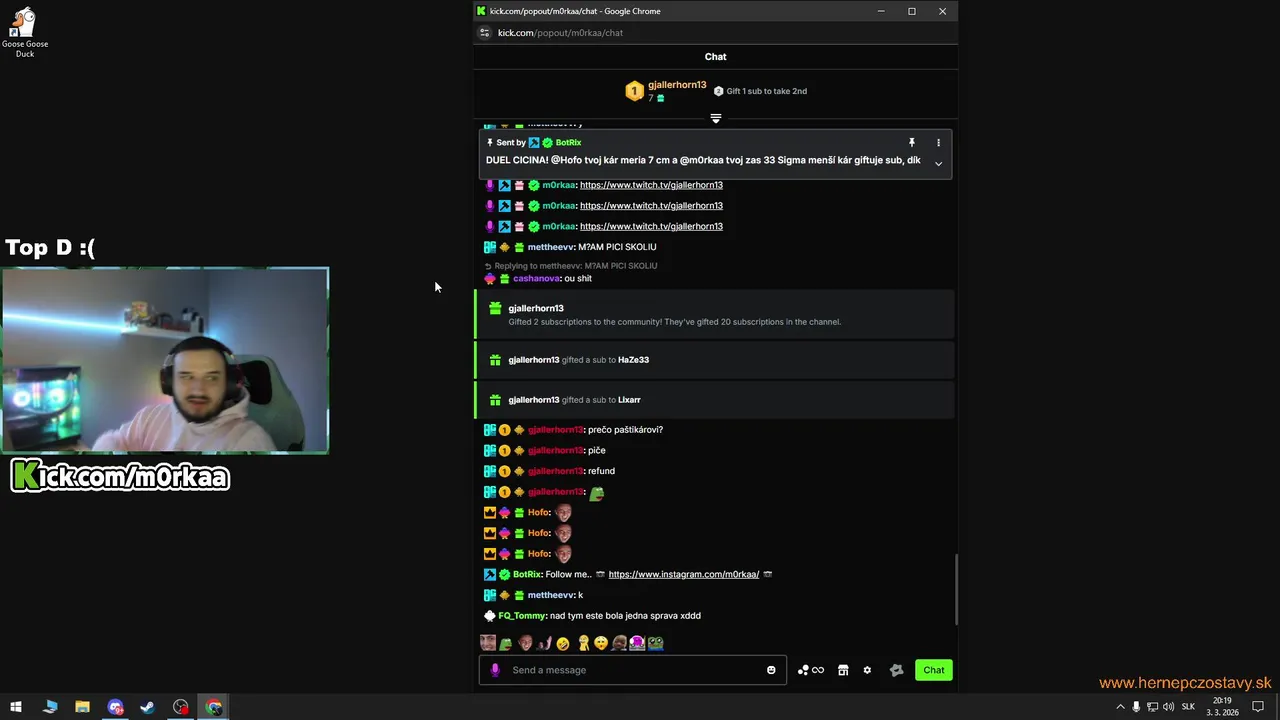Click the chat vertical scrollbar
1280x720 pixels.
[x=955, y=590]
